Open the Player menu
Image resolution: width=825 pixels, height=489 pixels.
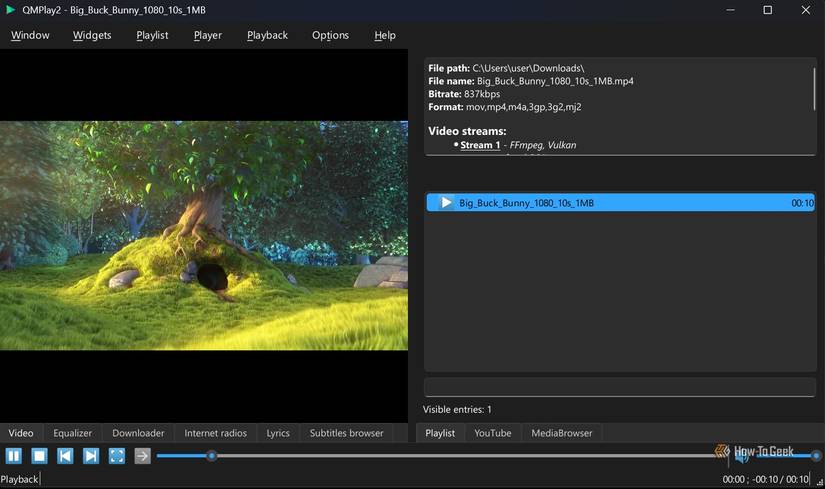[x=208, y=35]
